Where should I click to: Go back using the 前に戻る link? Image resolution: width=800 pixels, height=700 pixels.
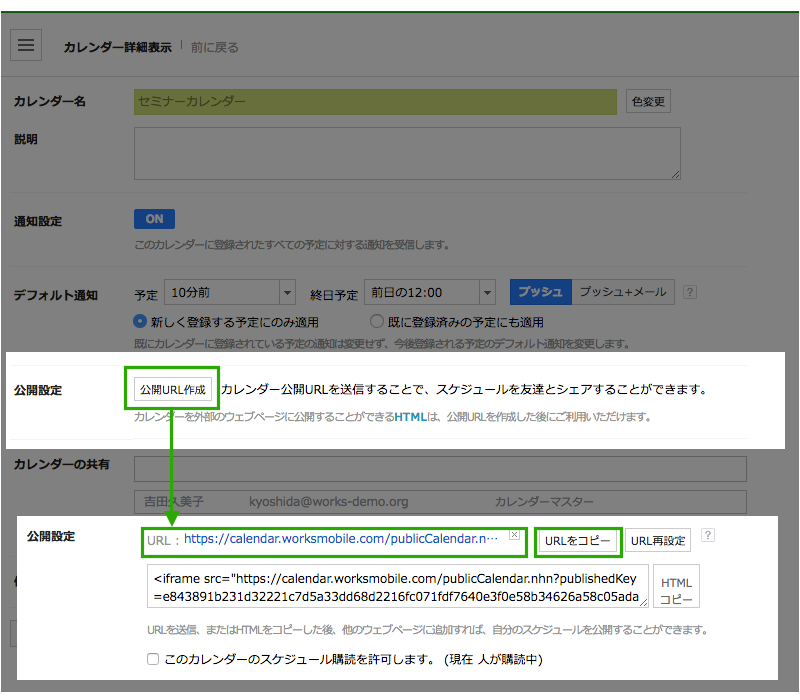(x=215, y=47)
